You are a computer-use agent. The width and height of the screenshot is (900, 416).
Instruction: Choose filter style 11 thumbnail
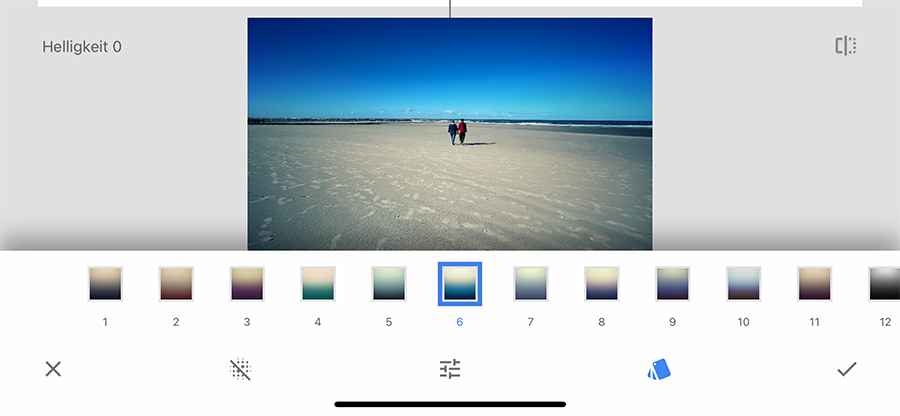coord(815,284)
